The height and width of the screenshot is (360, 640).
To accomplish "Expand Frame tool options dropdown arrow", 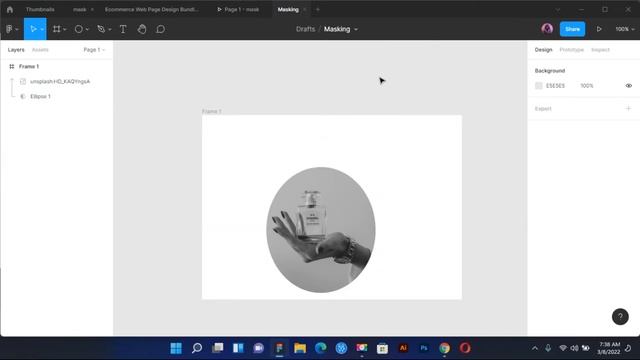I will (64, 29).
